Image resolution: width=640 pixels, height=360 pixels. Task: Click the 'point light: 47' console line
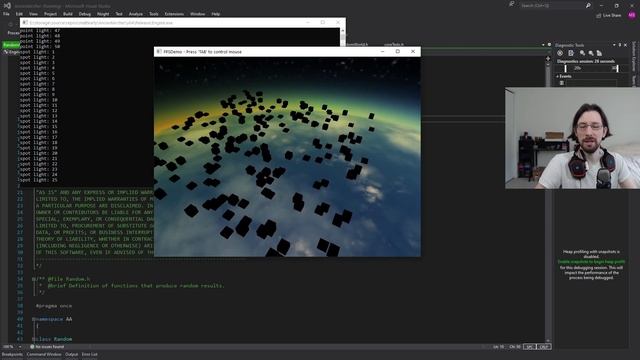point(40,31)
